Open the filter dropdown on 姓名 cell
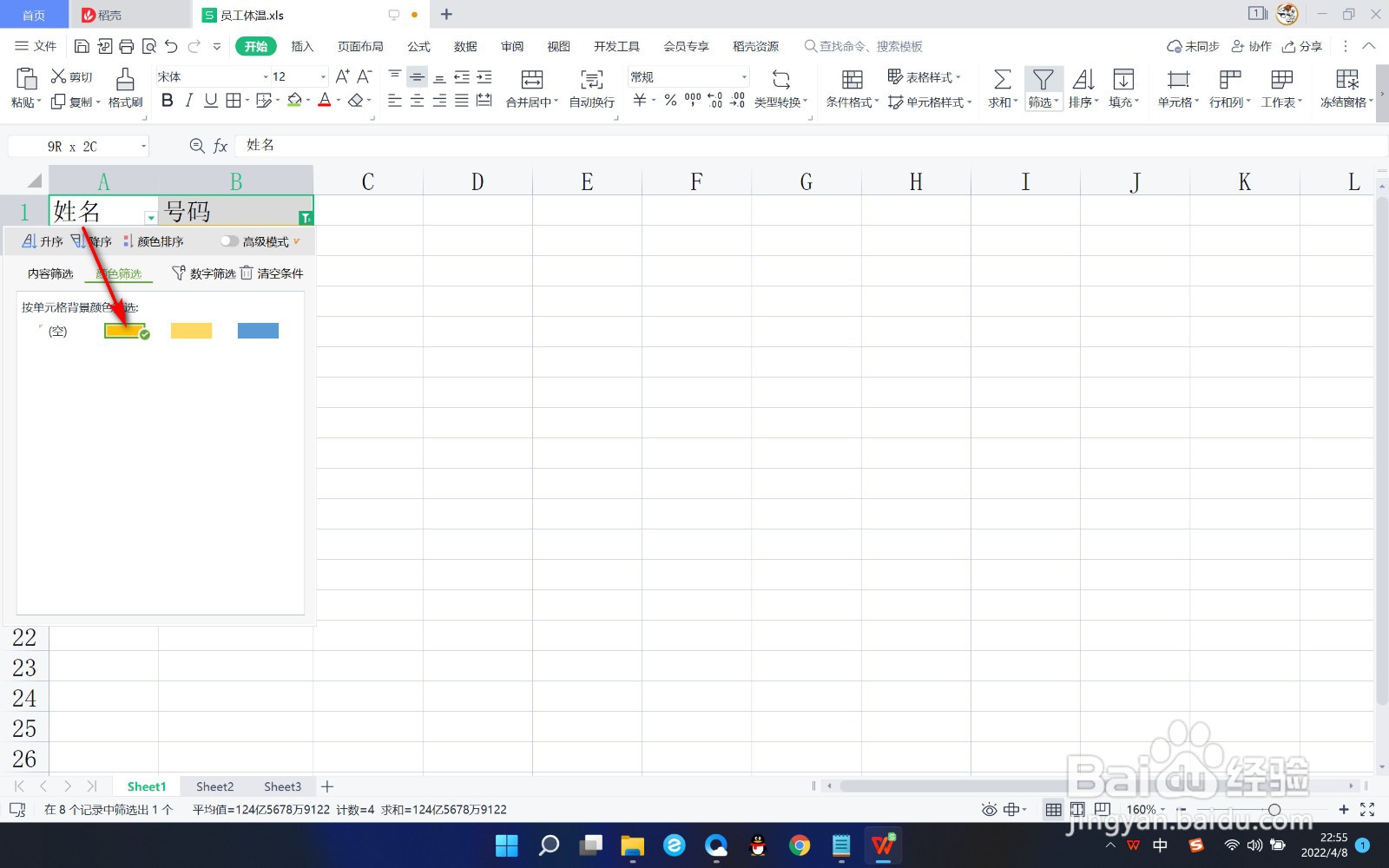The height and width of the screenshot is (868, 1389). (150, 217)
